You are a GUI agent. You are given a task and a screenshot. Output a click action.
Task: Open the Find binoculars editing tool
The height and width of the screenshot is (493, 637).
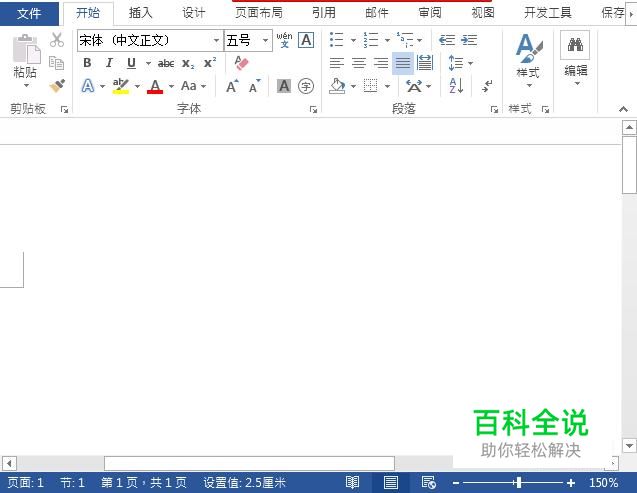coord(575,45)
